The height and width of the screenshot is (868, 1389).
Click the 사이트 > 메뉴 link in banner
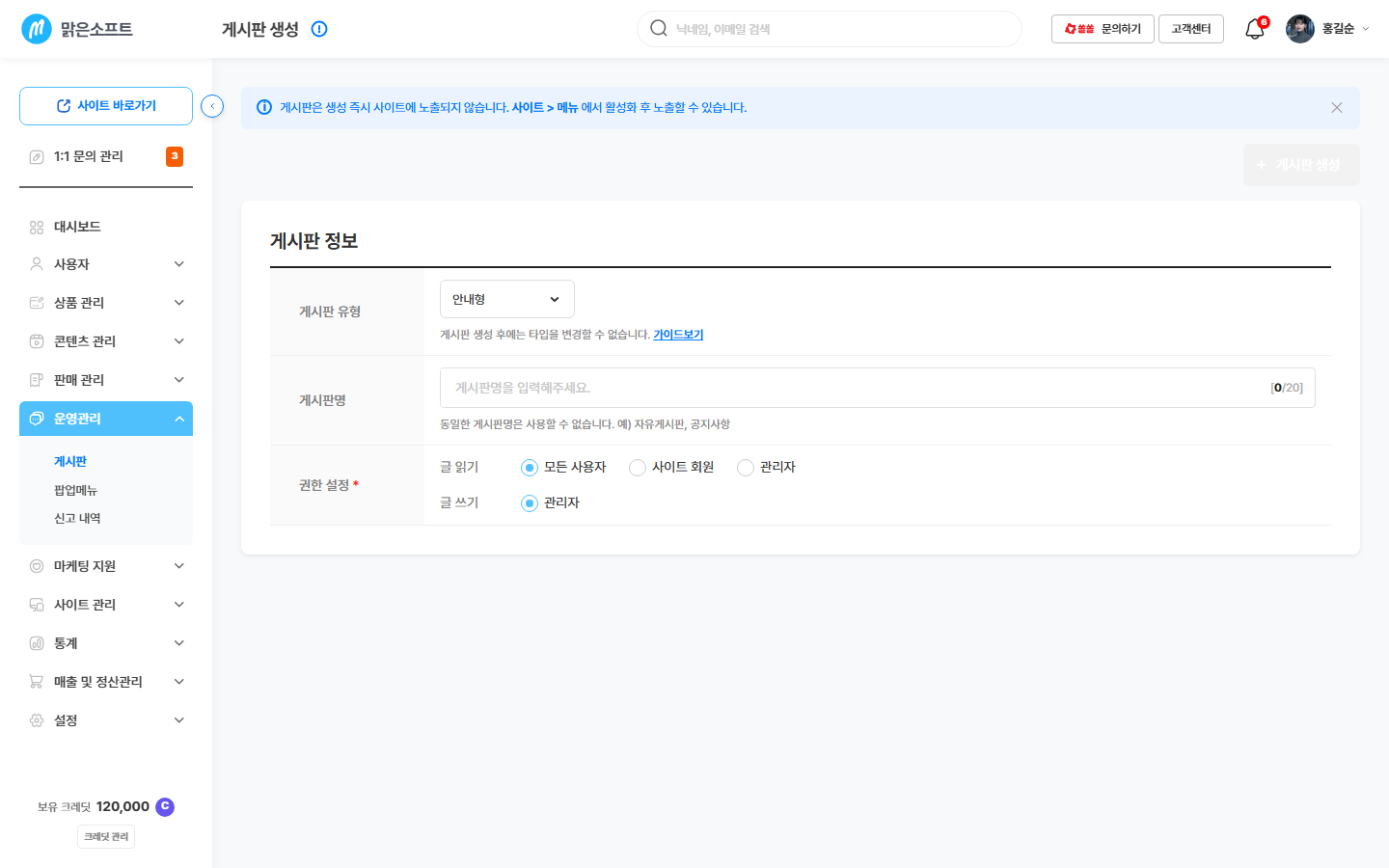[545, 108]
